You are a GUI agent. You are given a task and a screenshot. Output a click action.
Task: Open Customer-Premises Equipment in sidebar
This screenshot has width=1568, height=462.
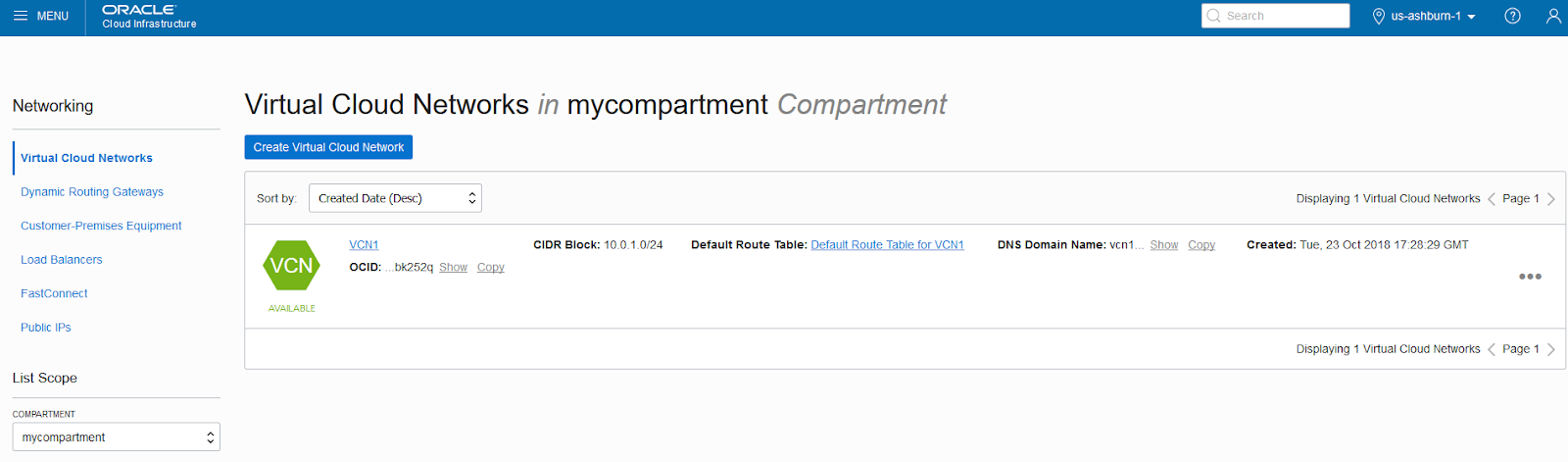point(101,226)
